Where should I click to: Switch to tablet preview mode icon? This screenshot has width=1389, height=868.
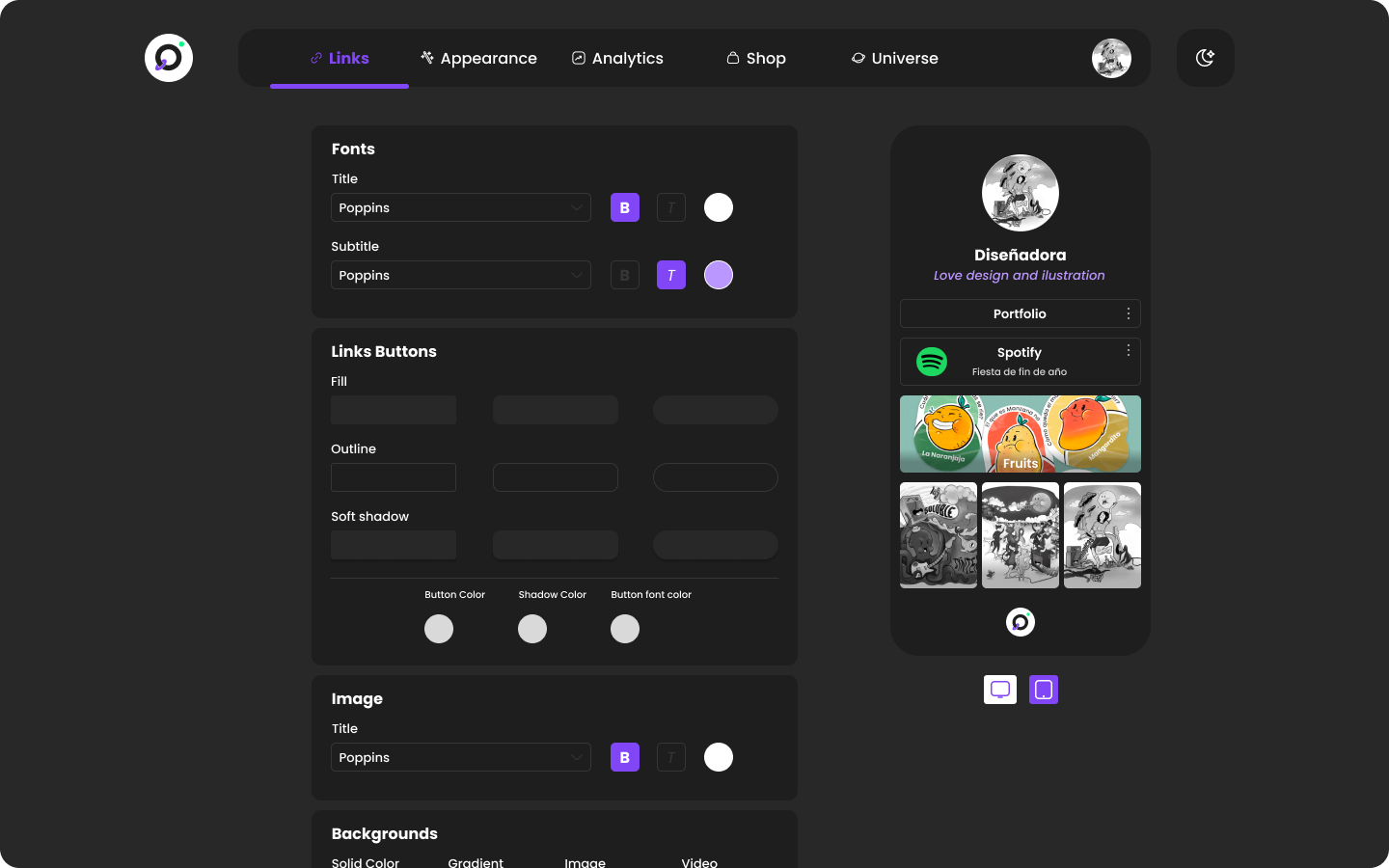tap(1044, 690)
